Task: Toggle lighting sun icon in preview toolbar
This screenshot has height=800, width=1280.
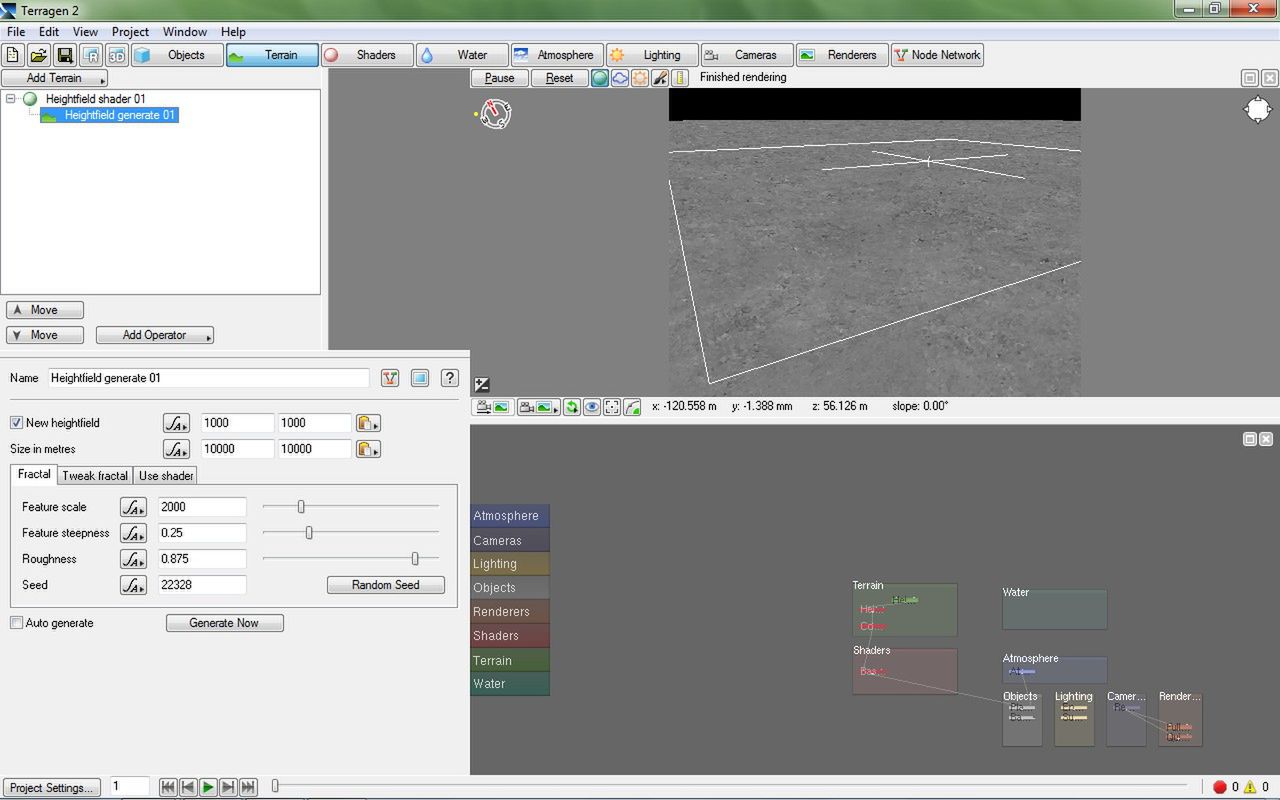Action: pyautogui.click(x=640, y=78)
